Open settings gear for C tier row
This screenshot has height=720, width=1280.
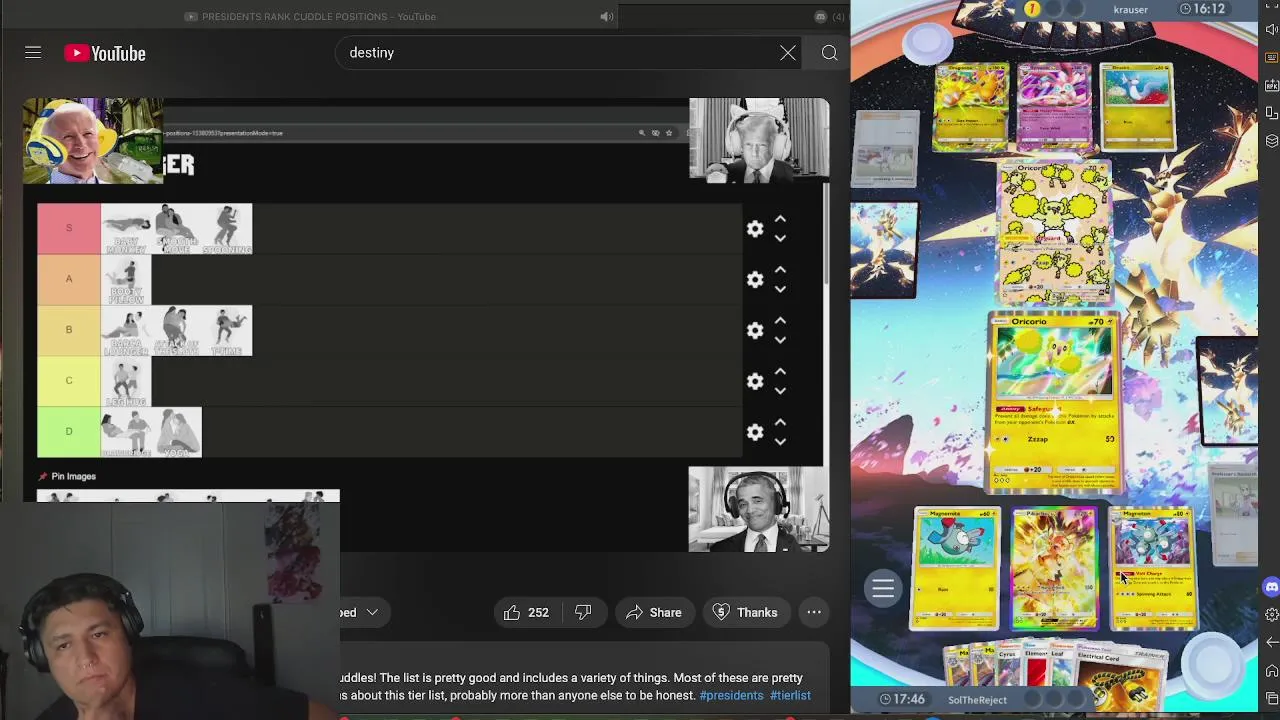pos(755,381)
